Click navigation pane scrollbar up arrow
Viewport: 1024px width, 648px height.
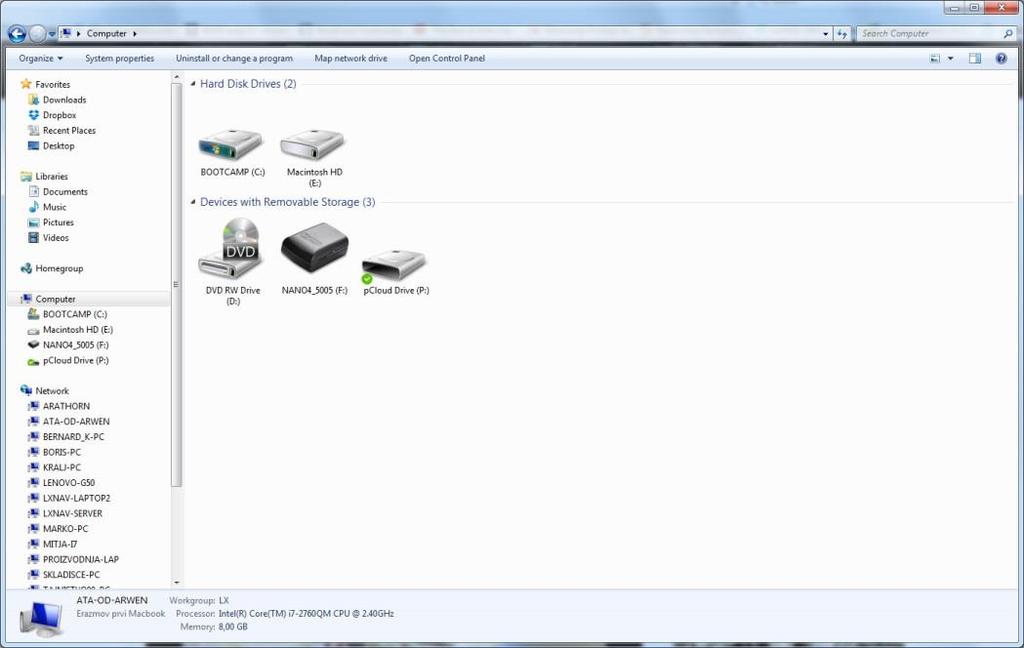(x=176, y=77)
